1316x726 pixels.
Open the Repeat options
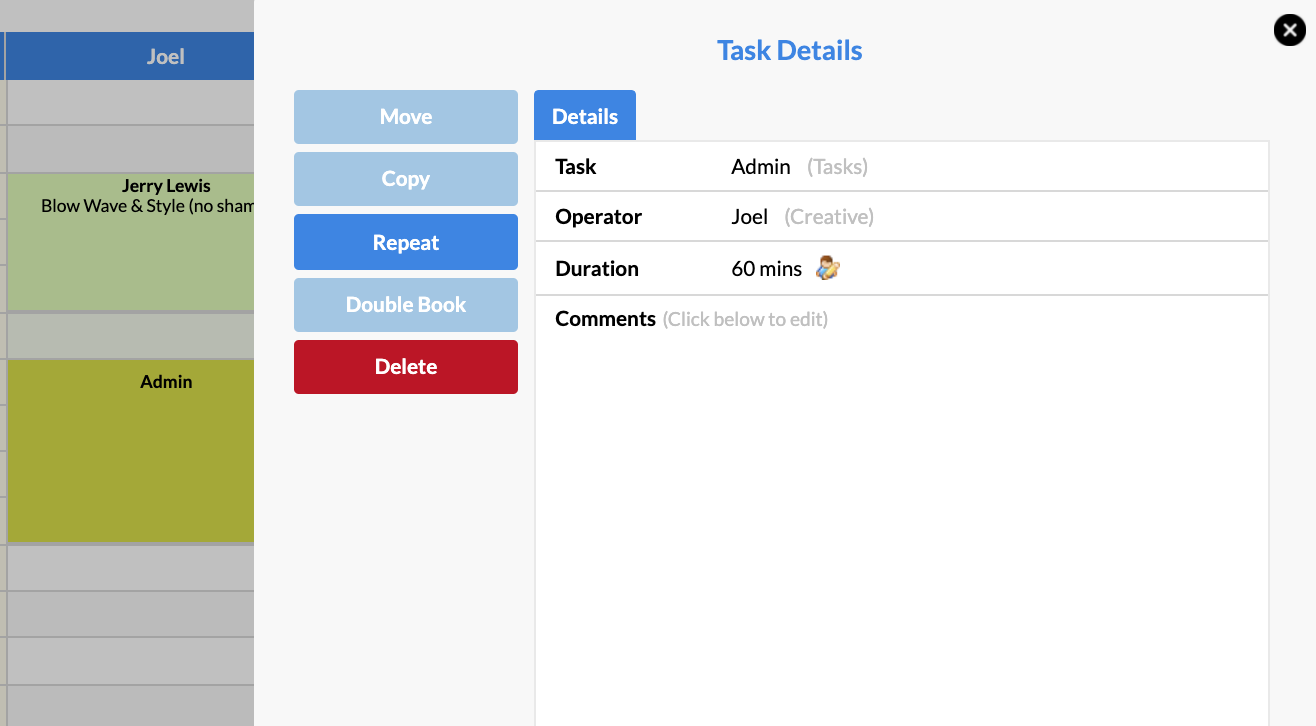pos(405,241)
